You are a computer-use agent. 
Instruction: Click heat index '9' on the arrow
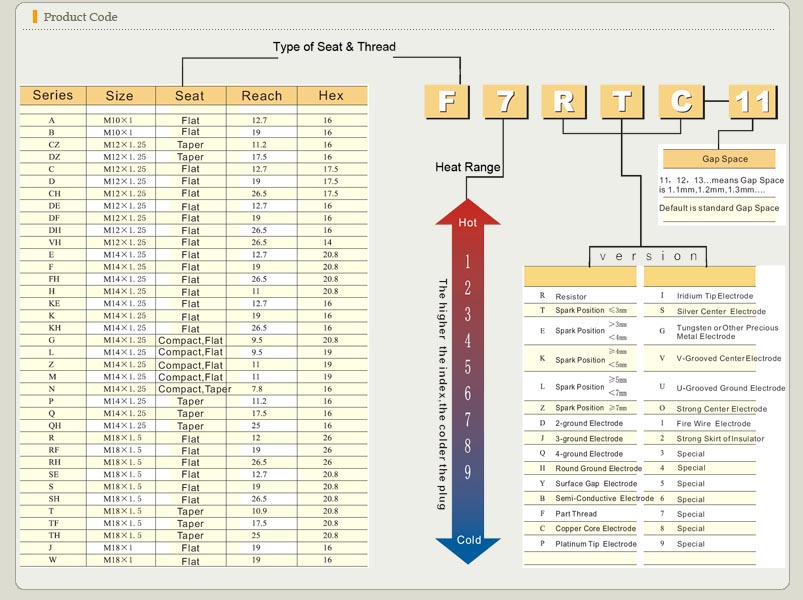pos(468,472)
